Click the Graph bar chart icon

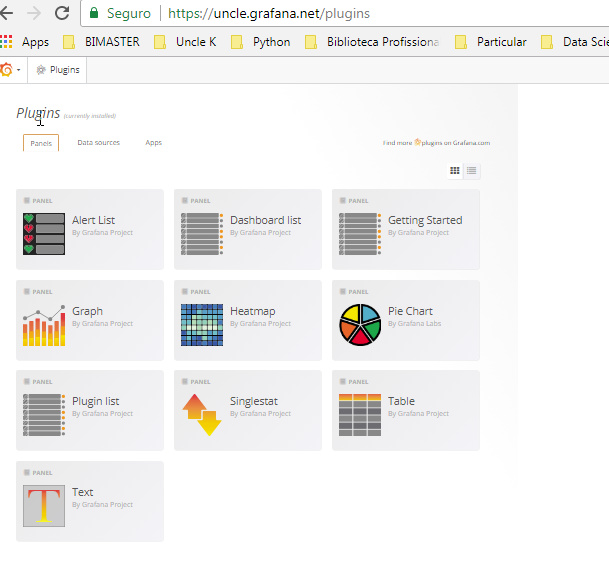pos(44,325)
